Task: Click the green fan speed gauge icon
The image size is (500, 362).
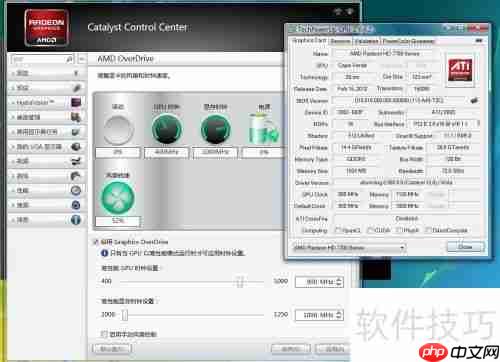Action: pos(118,197)
